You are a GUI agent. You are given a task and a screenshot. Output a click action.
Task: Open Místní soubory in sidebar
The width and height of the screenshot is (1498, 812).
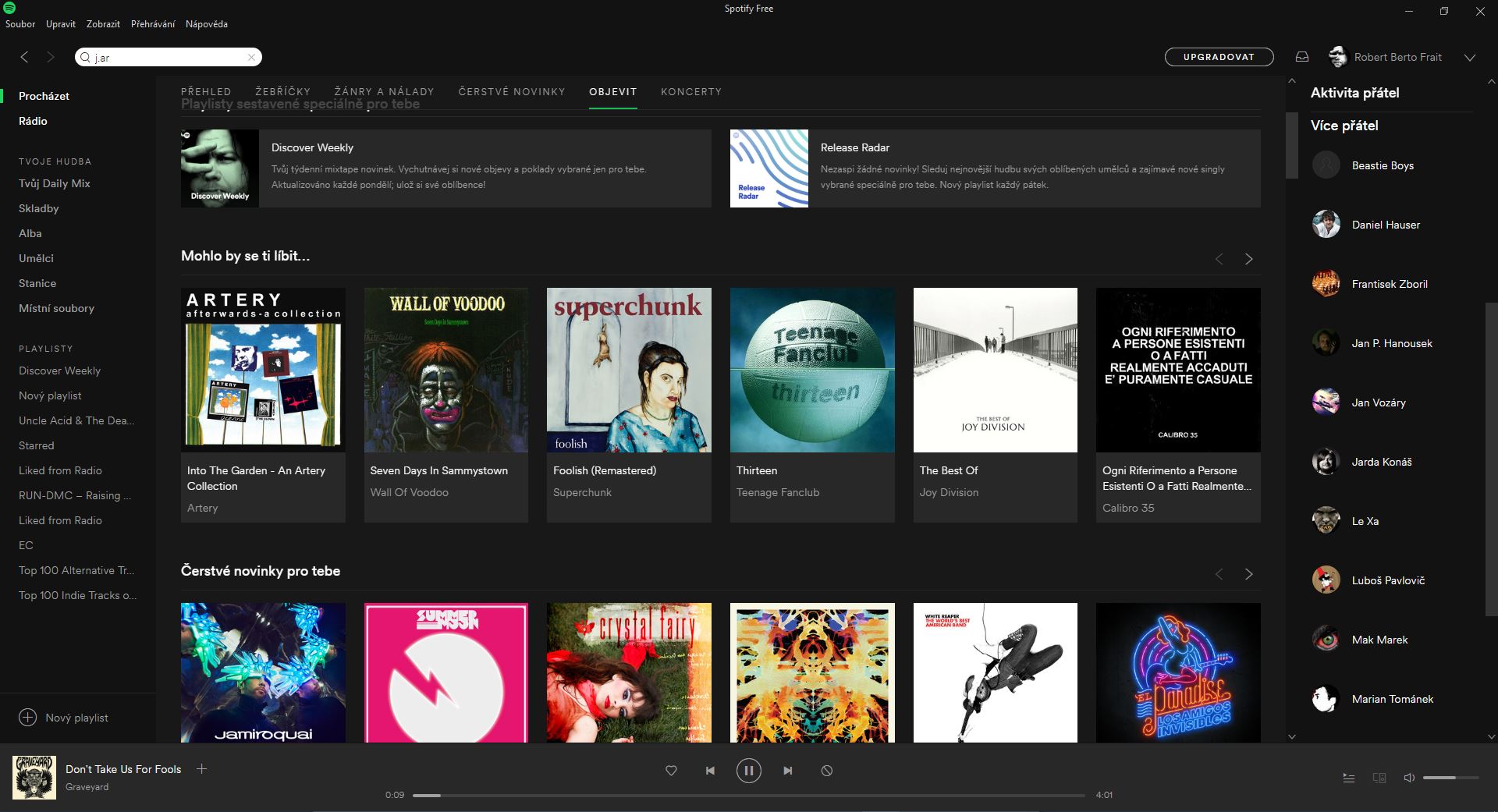[56, 308]
